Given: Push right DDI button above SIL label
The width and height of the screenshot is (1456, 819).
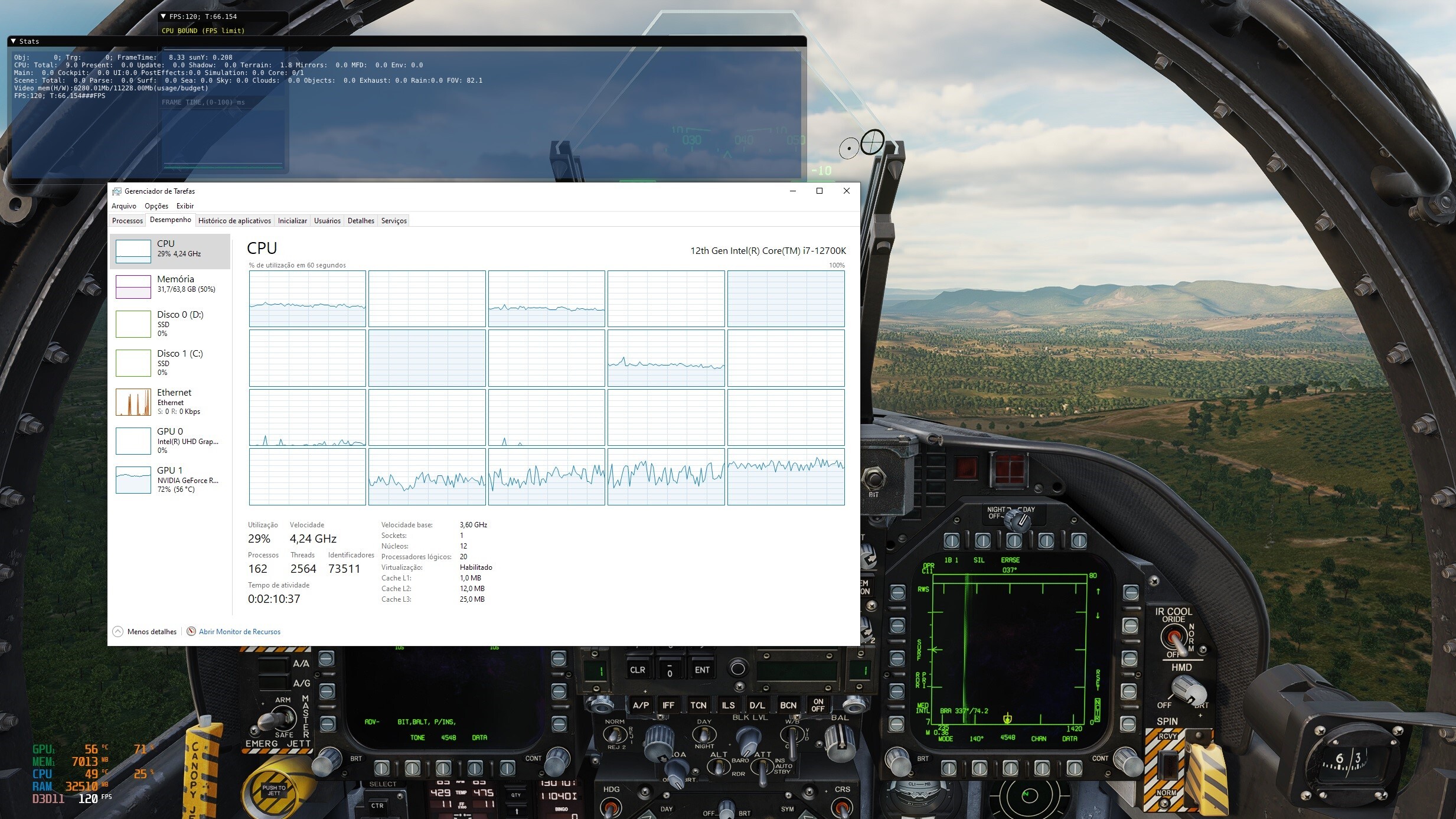Looking at the screenshot, I should tap(983, 540).
